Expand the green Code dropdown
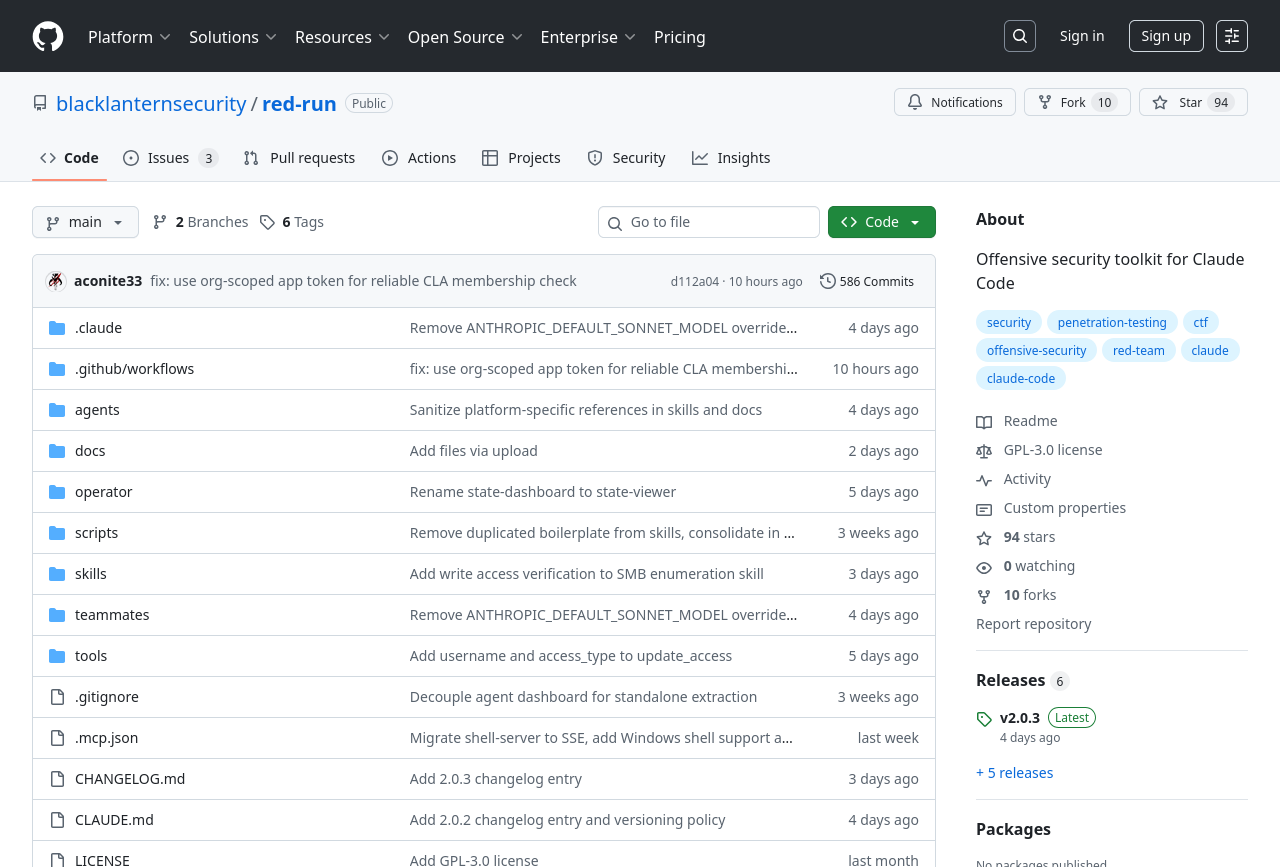The image size is (1280, 867). pyautogui.click(x=881, y=222)
